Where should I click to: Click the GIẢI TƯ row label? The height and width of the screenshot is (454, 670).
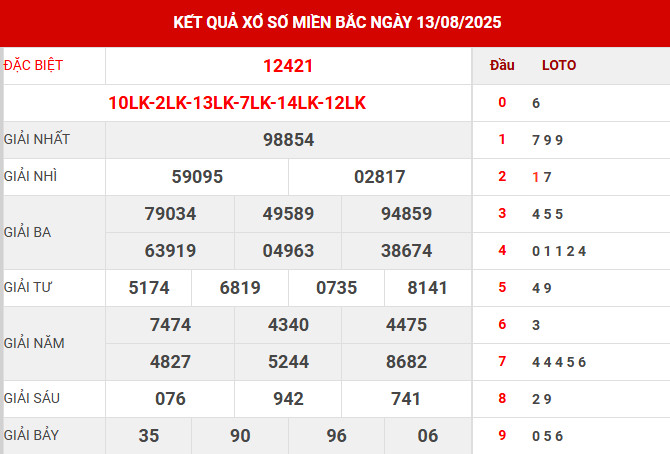pos(28,287)
